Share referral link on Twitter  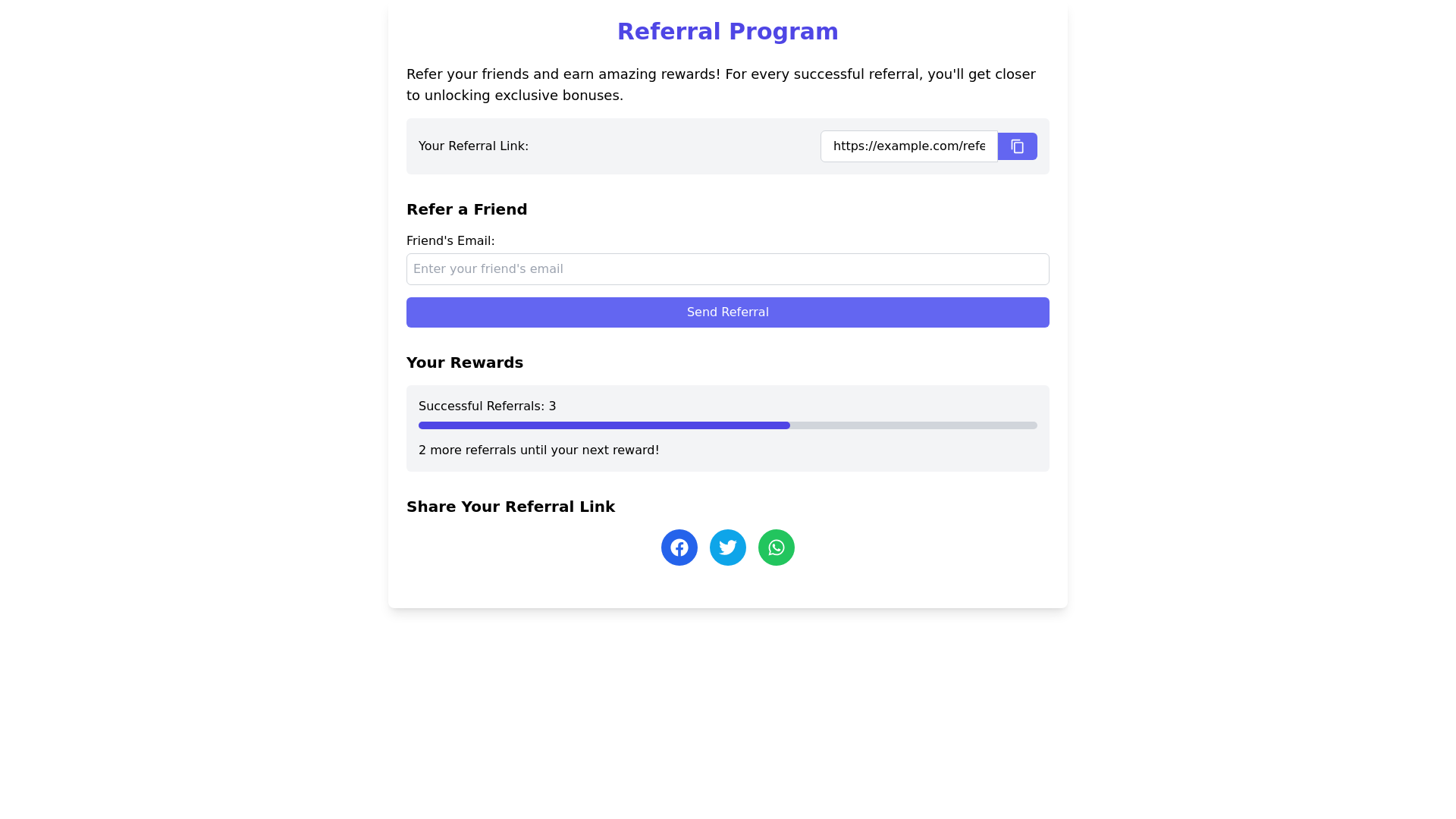pyautogui.click(x=727, y=548)
